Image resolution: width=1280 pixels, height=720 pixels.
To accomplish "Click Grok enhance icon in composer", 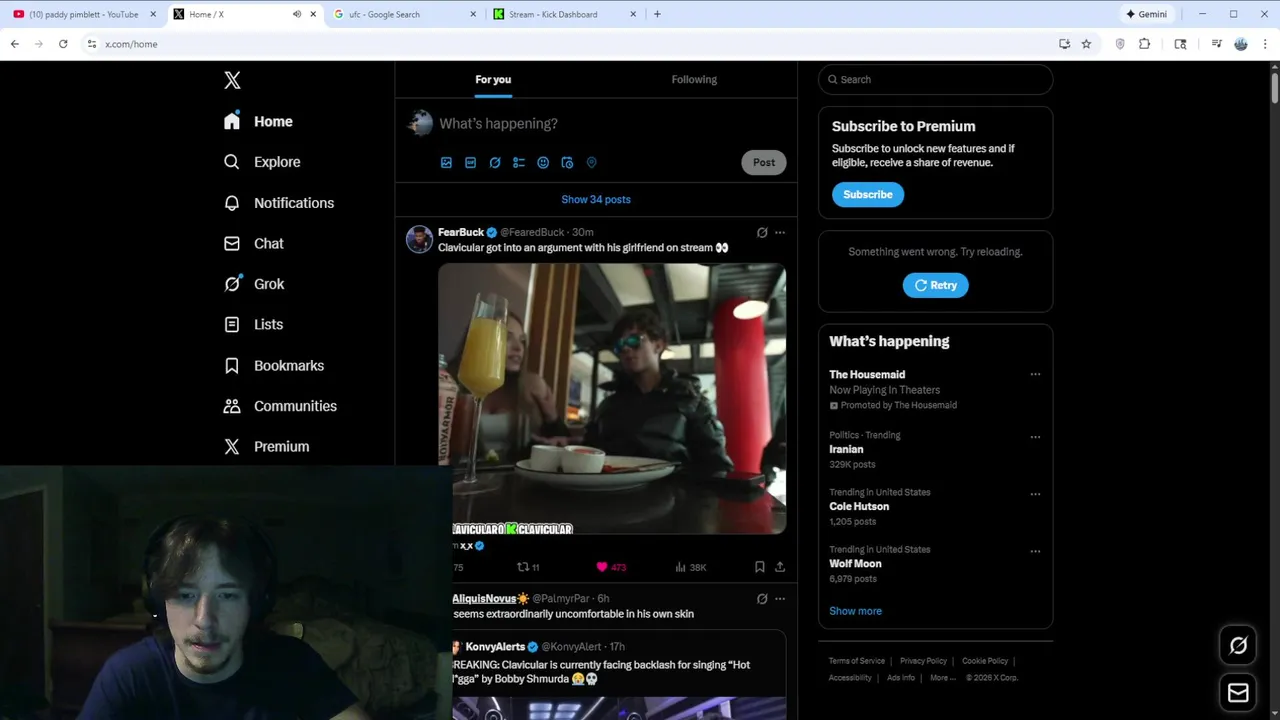I will tap(495, 162).
